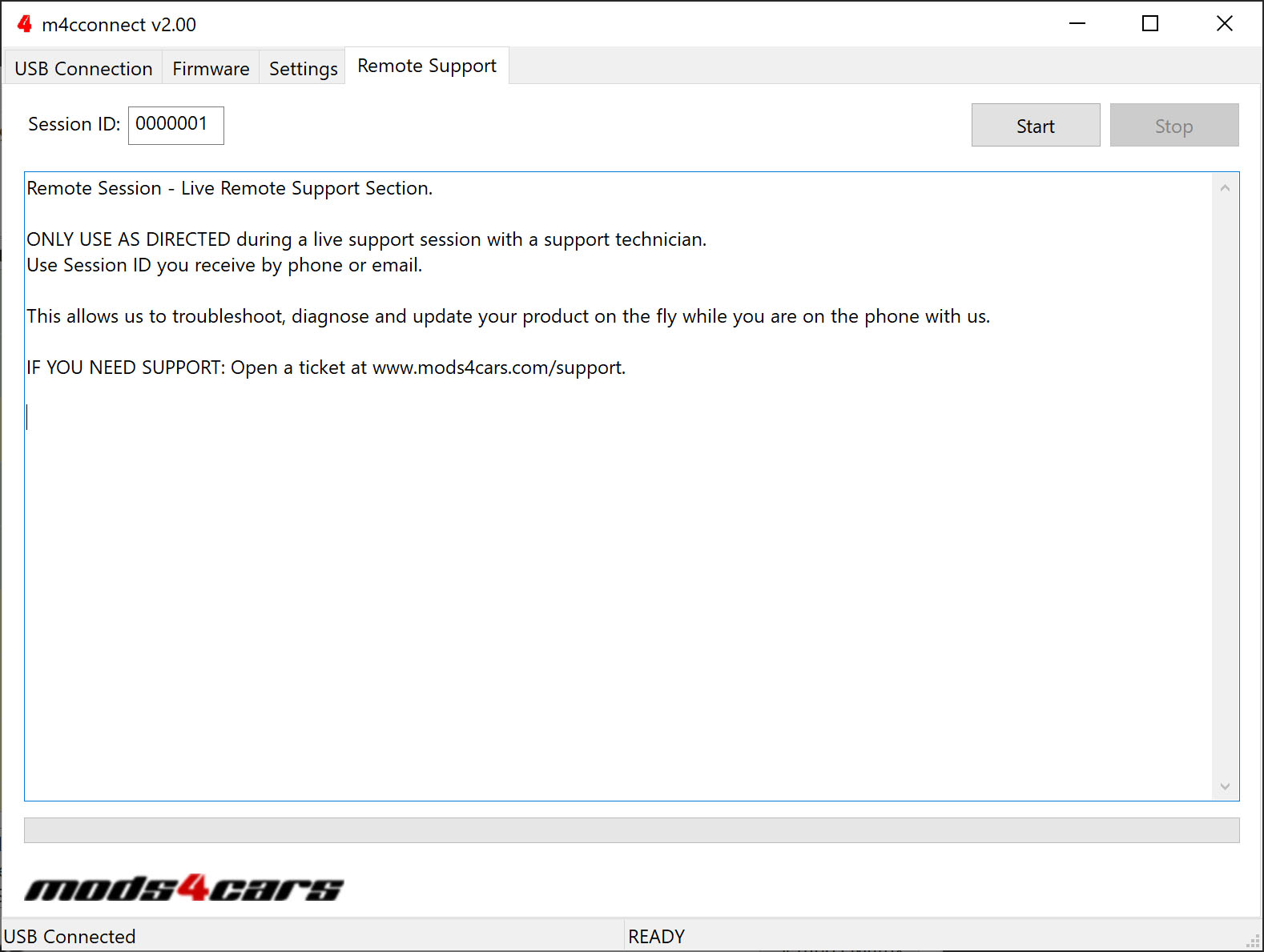
Task: Click 'Remote Session - Live Remote Support Section.' line
Action: coord(230,188)
